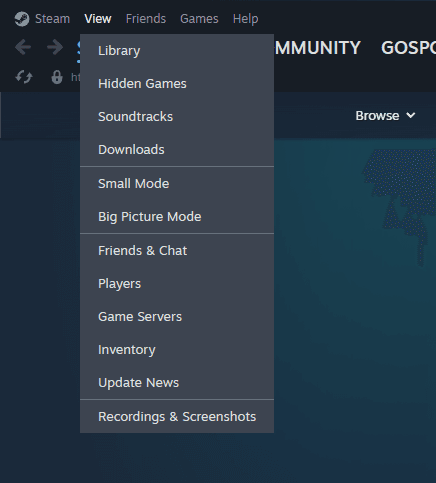Screen dimensions: 436x483
Task: Close the View menu header
Action: click(x=98, y=19)
